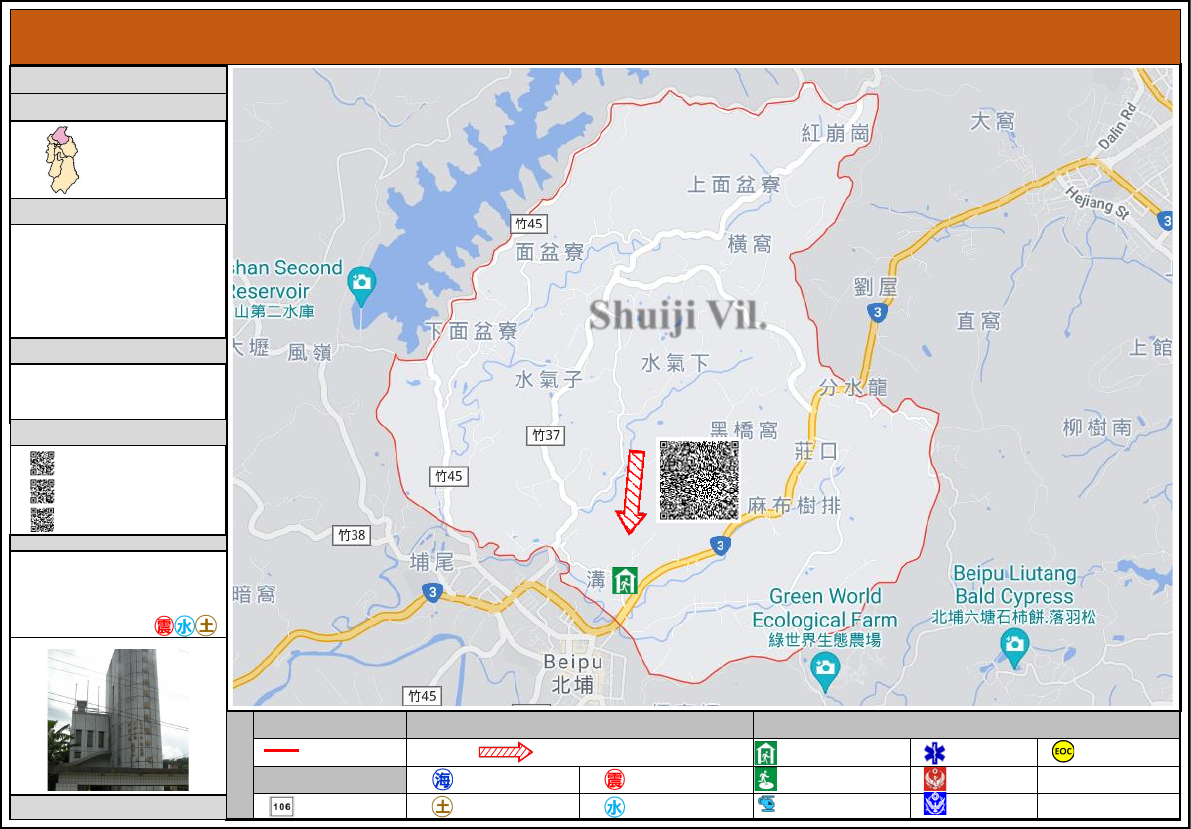Viewport: 1191px width, 829px height.
Task: Click the Route 3 shield near 劉屋
Action: click(x=878, y=312)
